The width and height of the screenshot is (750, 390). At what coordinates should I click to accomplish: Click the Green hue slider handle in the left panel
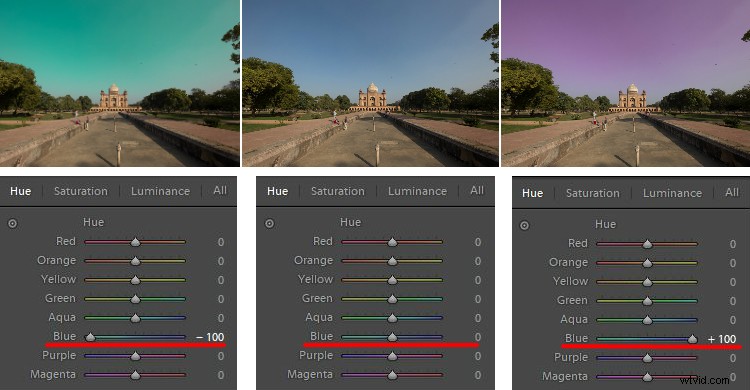[x=135, y=299]
